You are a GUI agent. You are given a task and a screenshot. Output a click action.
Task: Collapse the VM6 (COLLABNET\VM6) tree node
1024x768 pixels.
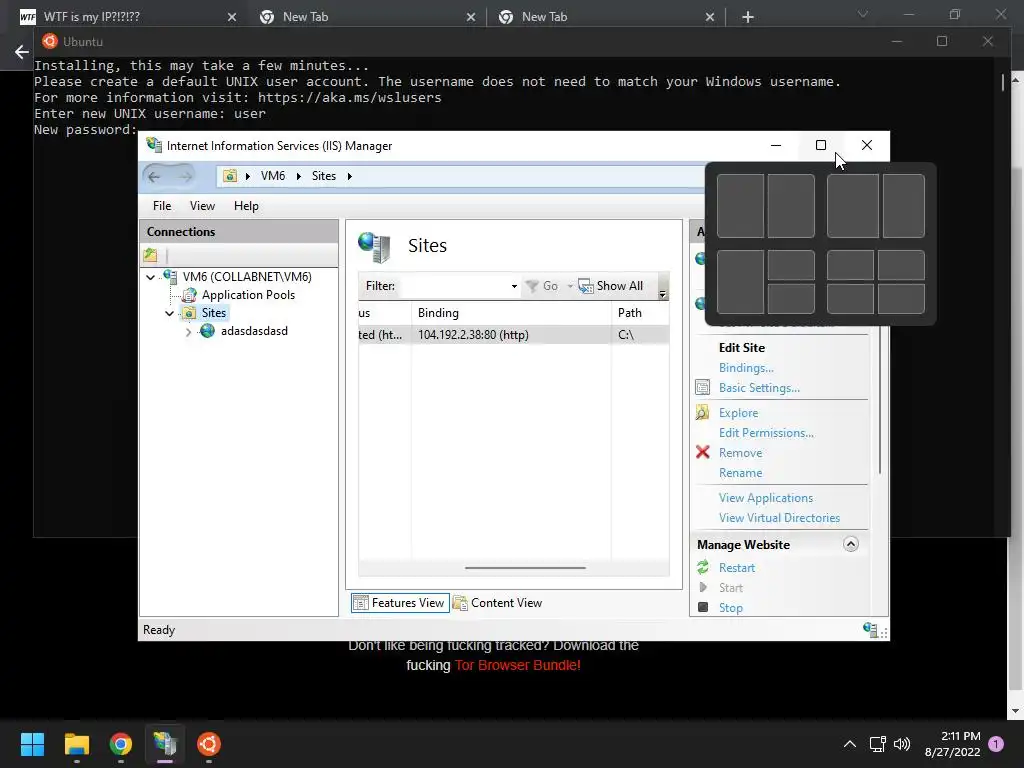151,277
